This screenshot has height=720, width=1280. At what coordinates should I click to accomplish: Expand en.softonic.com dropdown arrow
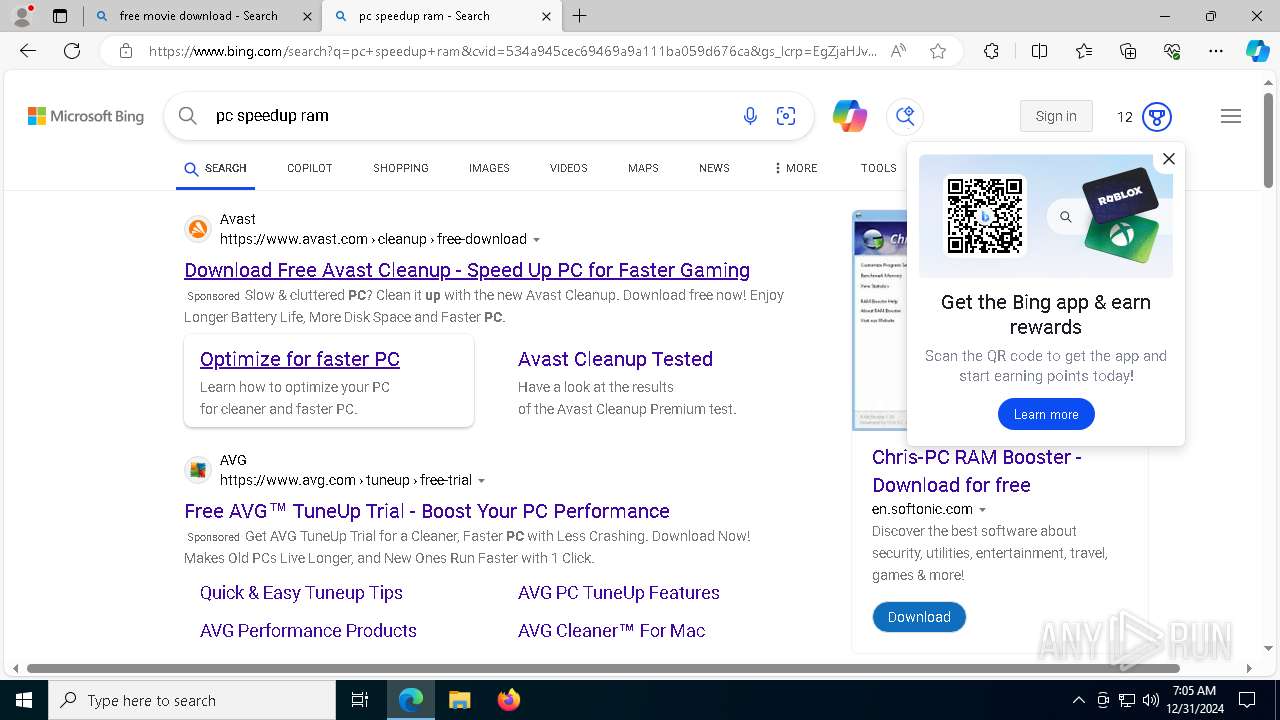point(982,510)
